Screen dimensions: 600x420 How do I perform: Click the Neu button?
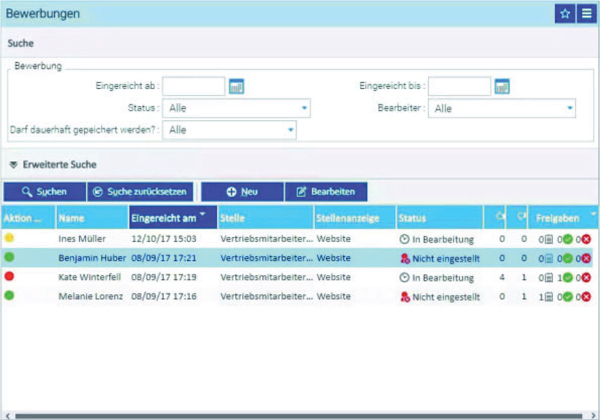tap(242, 192)
